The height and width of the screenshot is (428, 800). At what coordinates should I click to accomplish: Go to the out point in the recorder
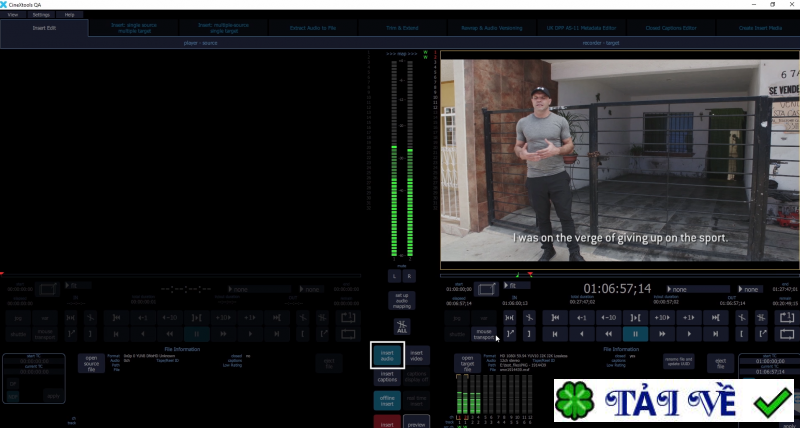tap(715, 317)
